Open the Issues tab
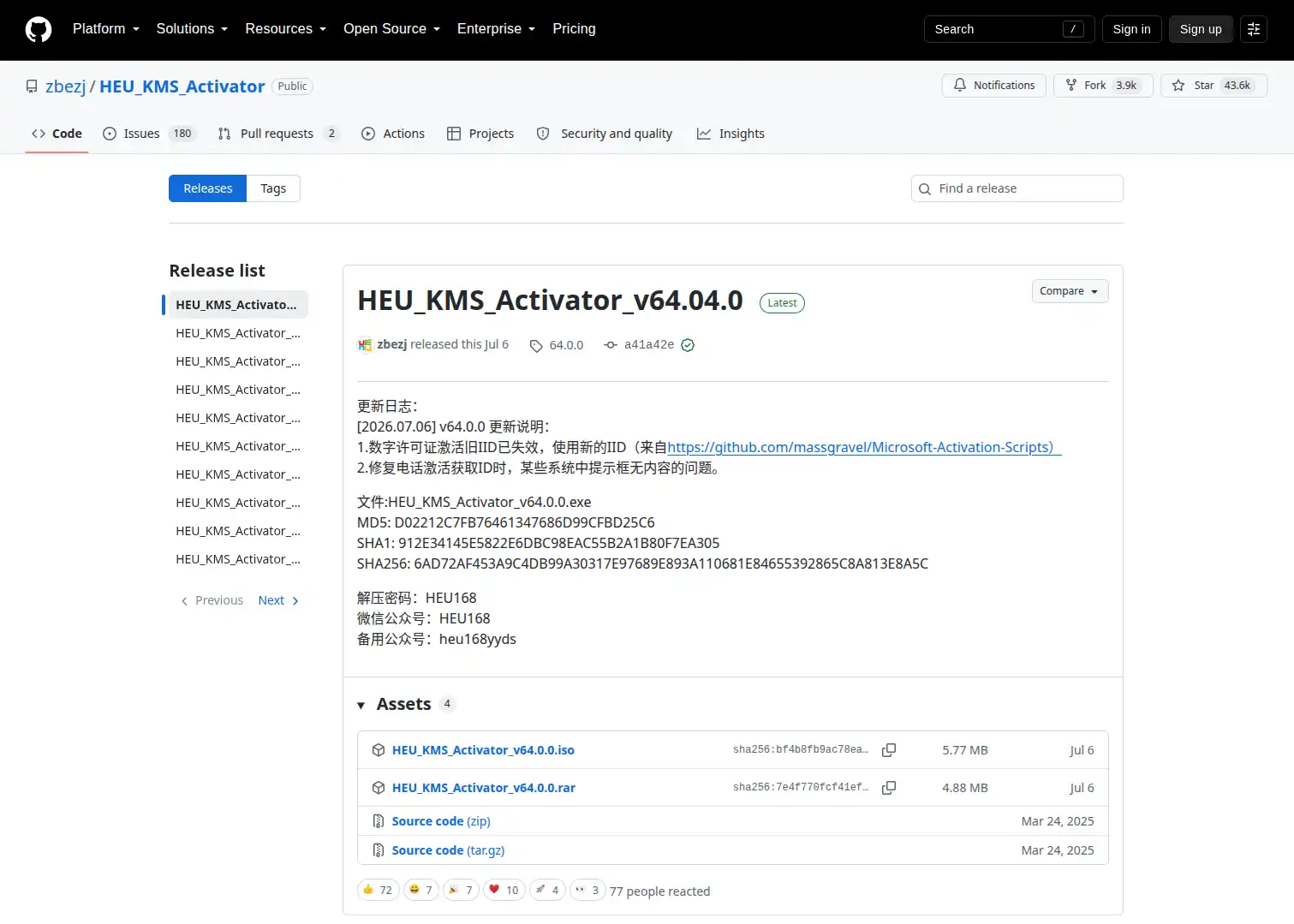This screenshot has width=1294, height=924. click(x=149, y=134)
